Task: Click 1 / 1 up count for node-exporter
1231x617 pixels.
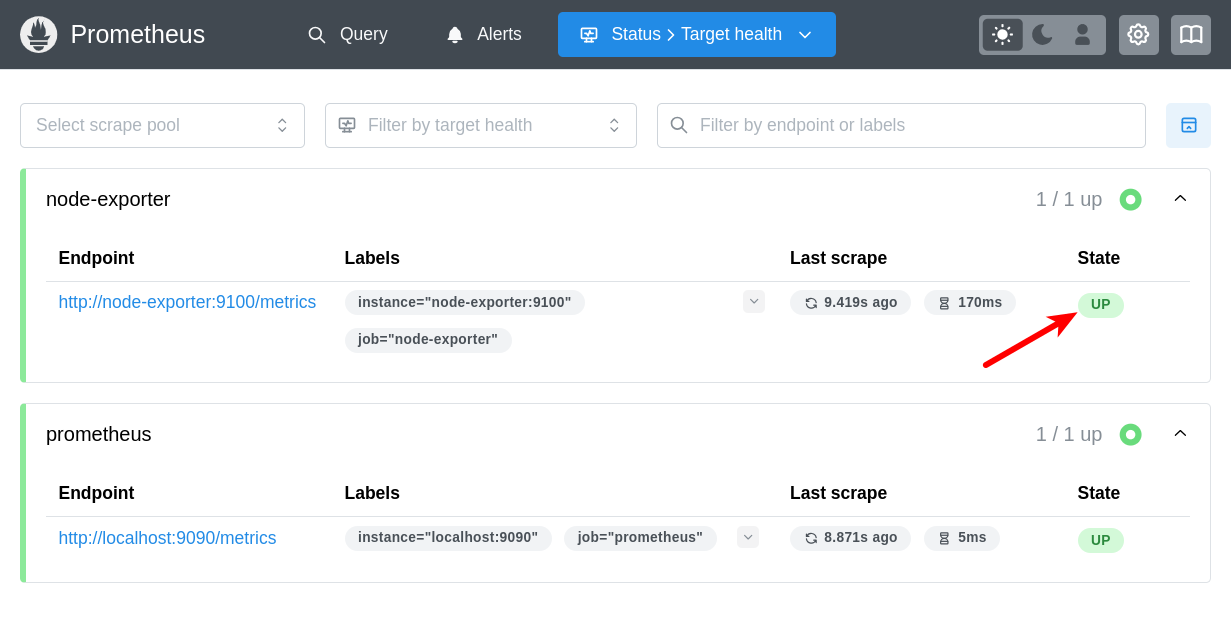Action: (1069, 199)
